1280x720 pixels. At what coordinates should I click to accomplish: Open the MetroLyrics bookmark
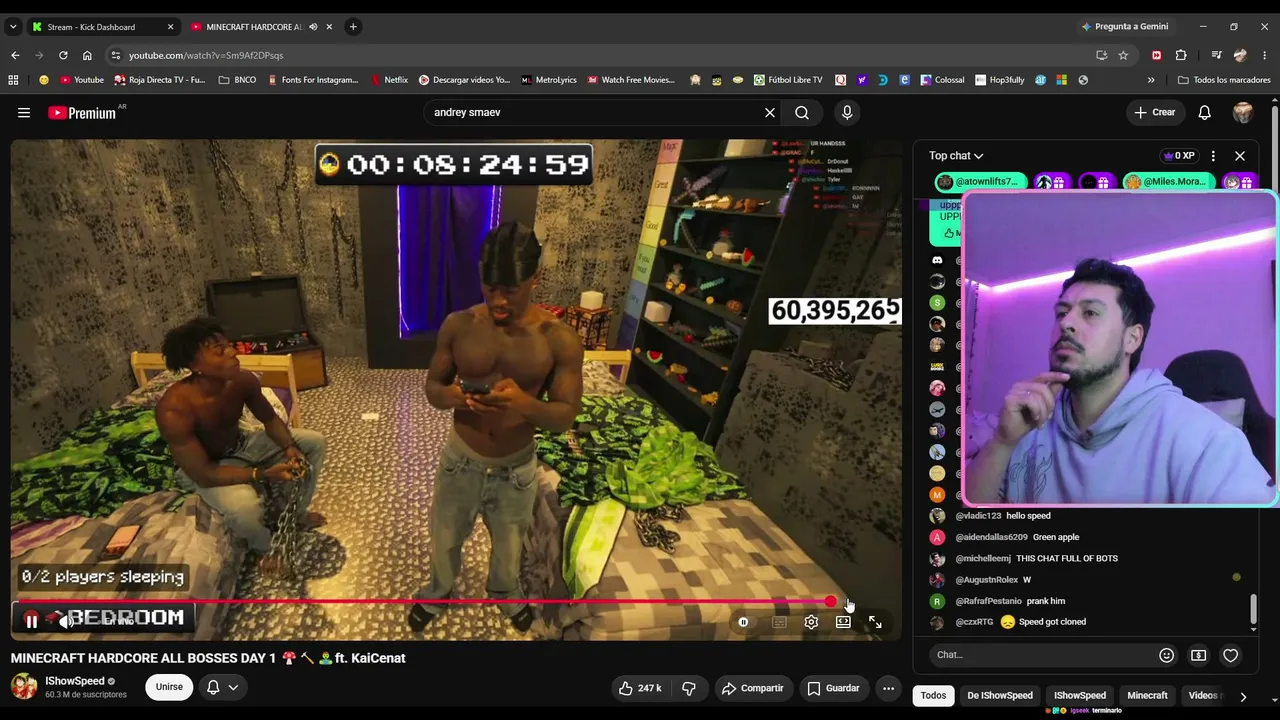click(x=548, y=80)
